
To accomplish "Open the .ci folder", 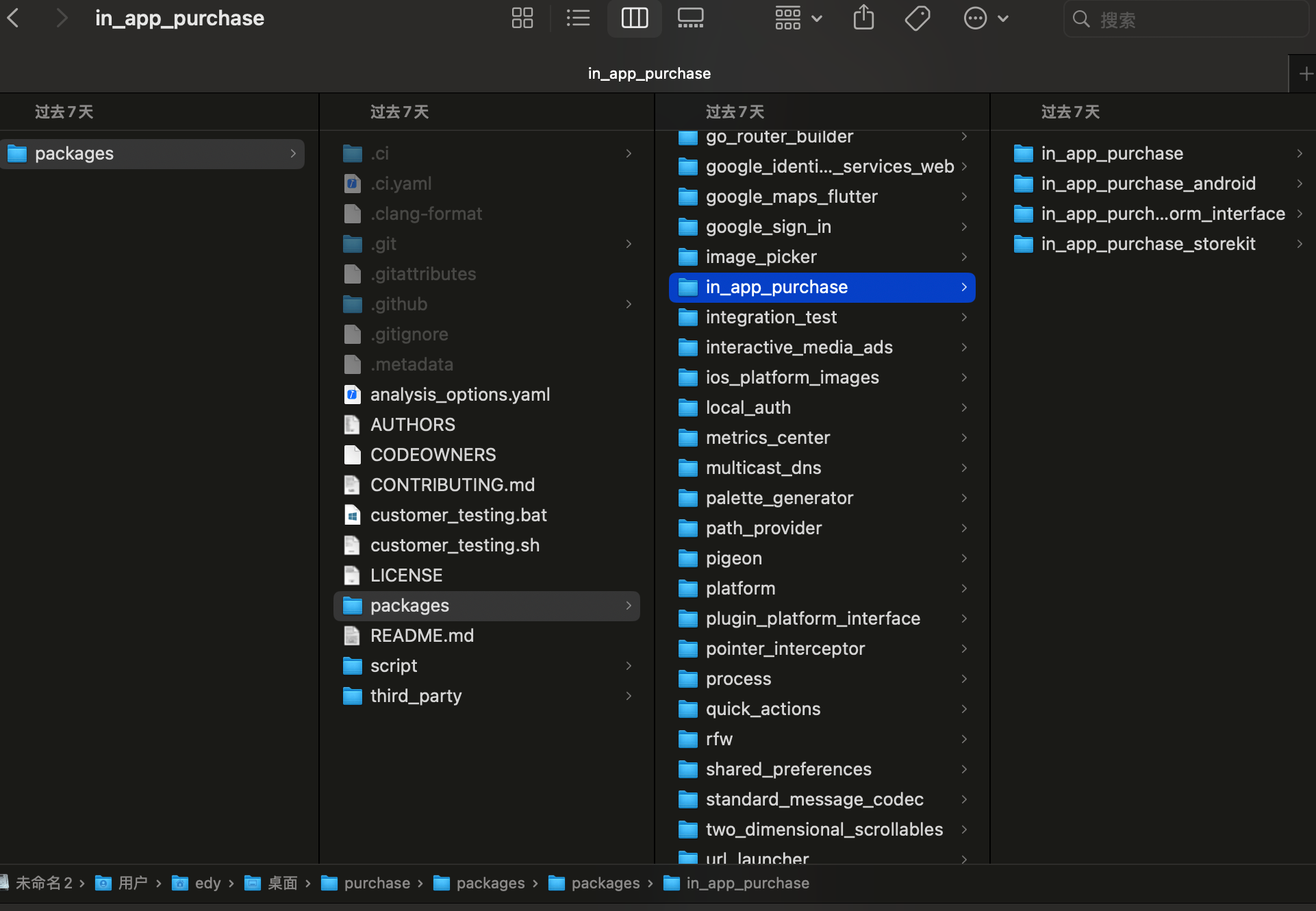I will pos(487,153).
